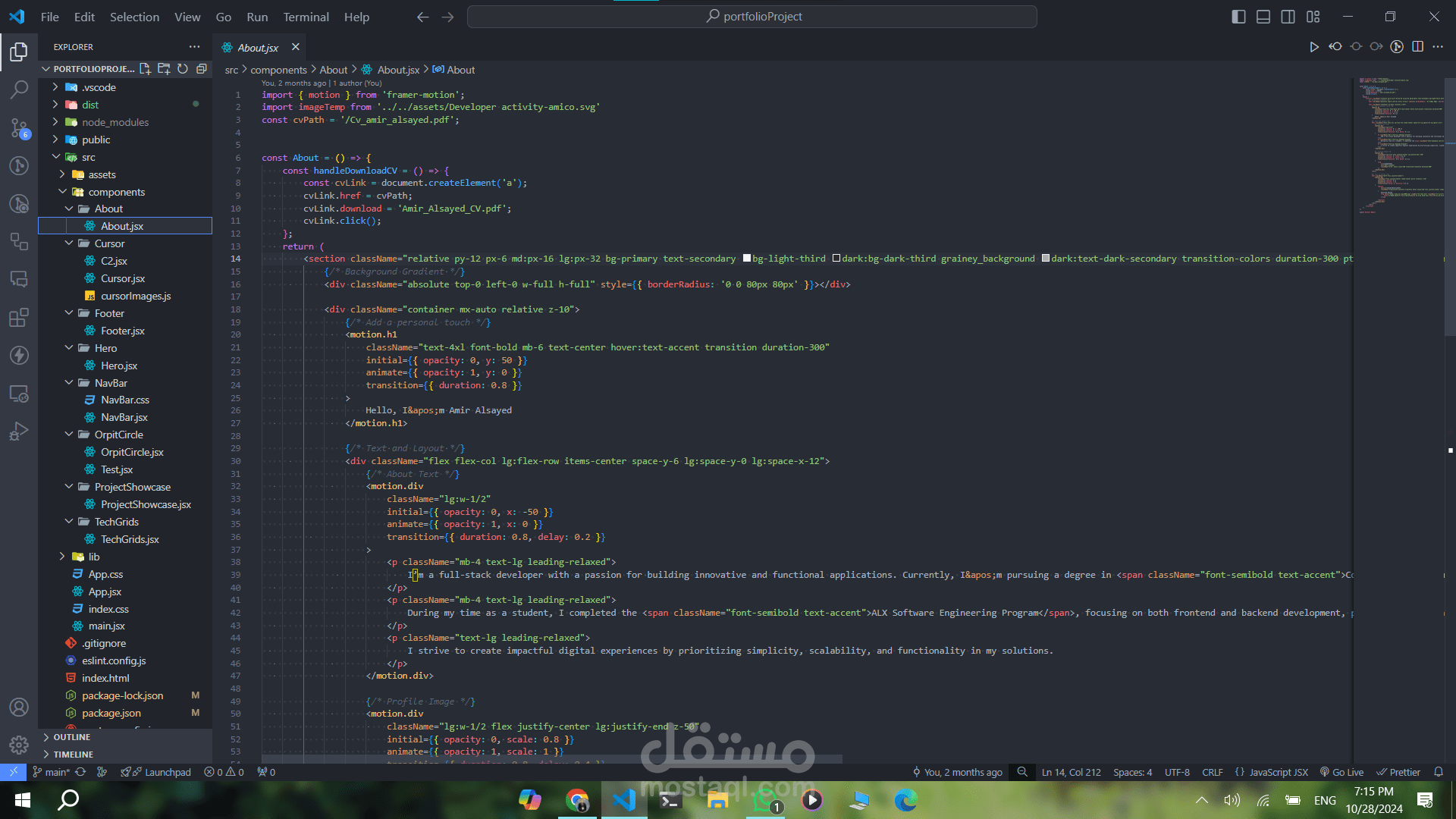Open the Manage settings gear
Screen dimensions: 1456x819
19,745
